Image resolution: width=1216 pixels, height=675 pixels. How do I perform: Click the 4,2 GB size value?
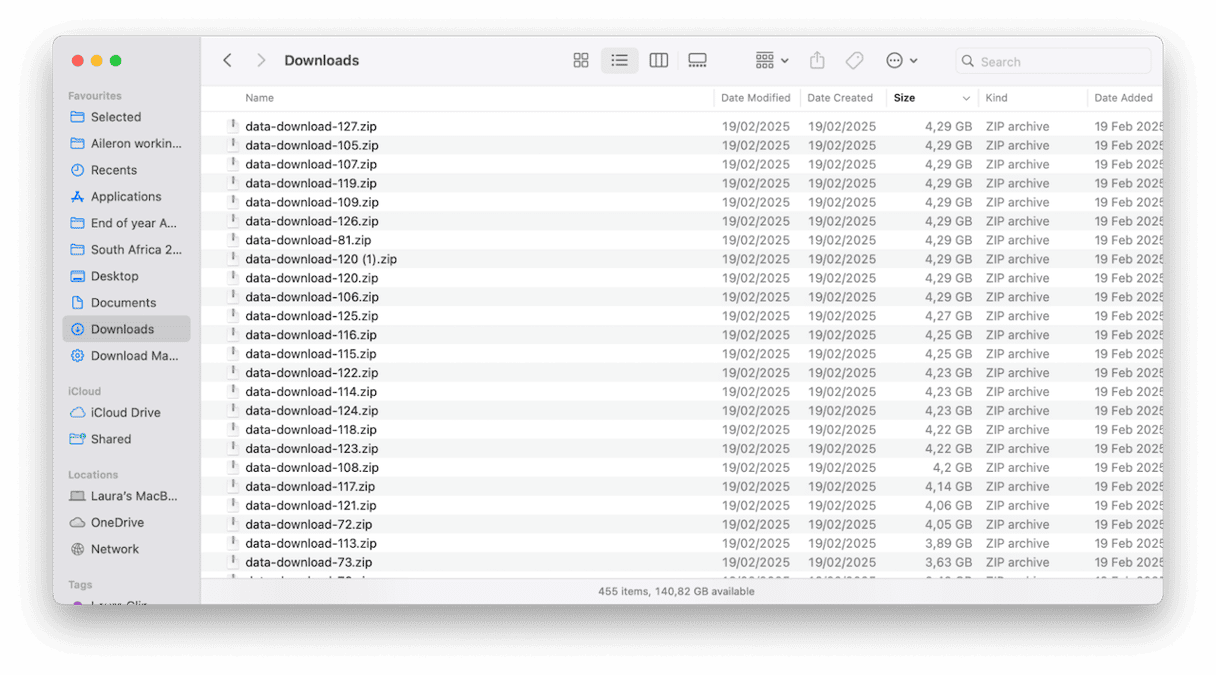click(x=952, y=468)
